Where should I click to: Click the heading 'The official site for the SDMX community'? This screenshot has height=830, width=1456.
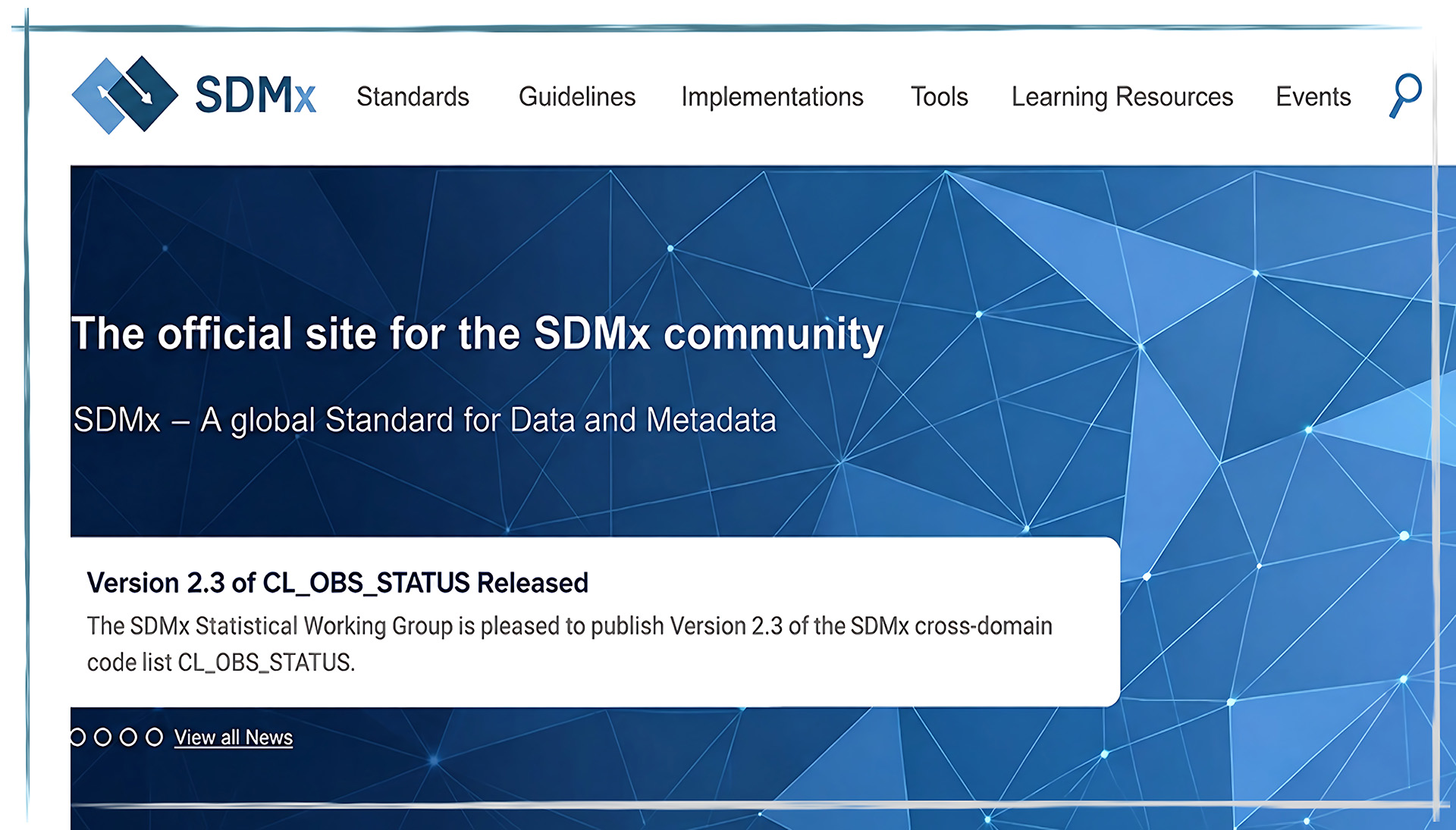point(478,334)
